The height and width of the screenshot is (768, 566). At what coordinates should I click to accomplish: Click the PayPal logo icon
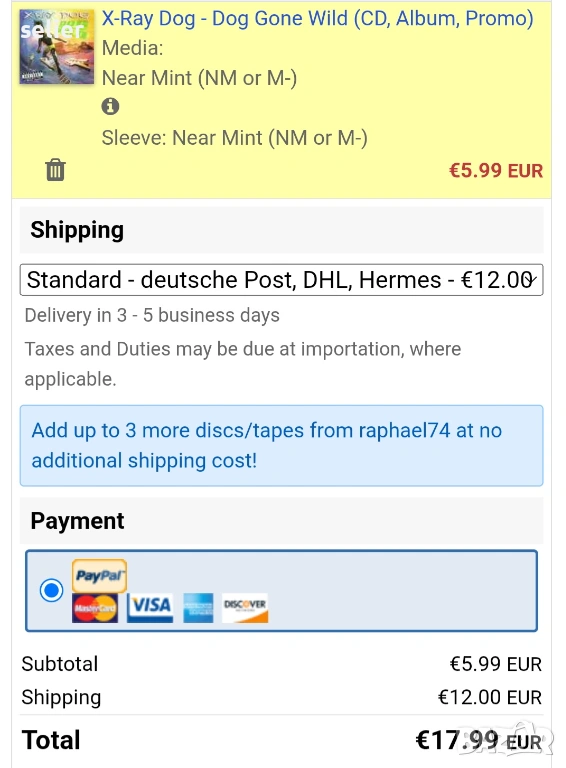[x=99, y=576]
